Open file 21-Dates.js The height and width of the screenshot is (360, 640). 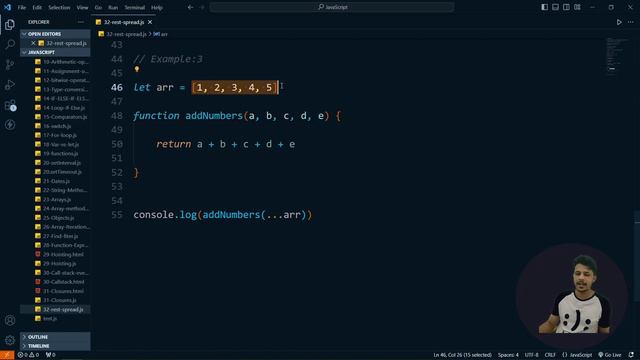pos(56,181)
